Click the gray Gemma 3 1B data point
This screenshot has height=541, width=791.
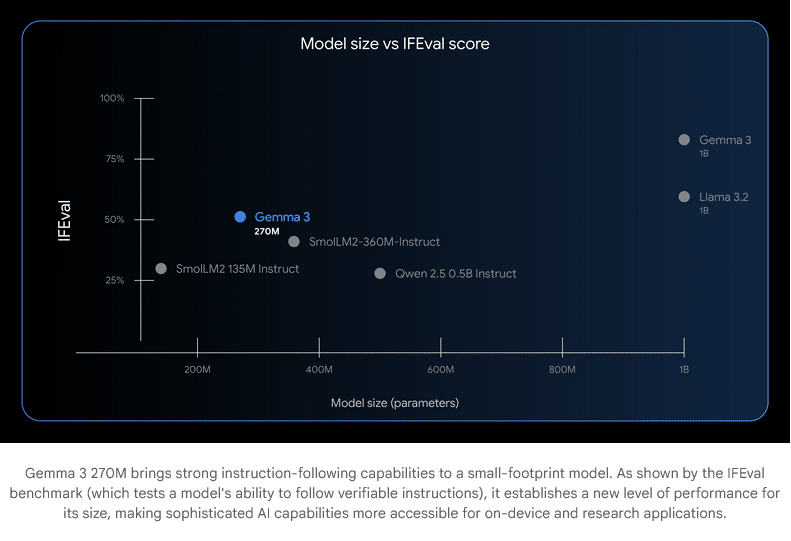[x=684, y=140]
